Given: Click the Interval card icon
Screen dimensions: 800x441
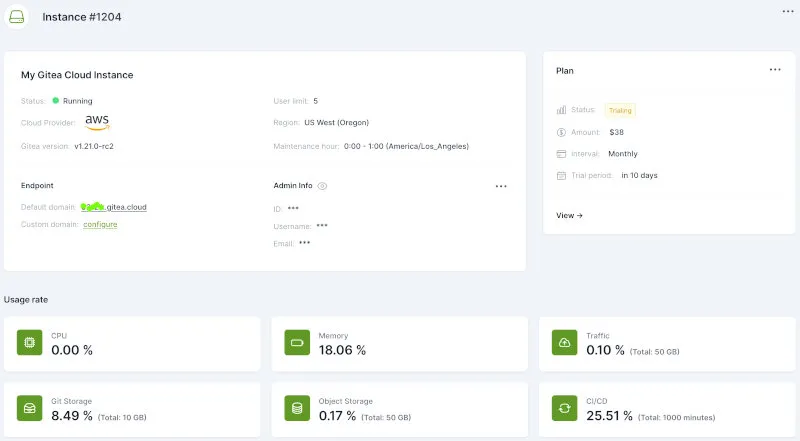Looking at the screenshot, I should pos(561,154).
